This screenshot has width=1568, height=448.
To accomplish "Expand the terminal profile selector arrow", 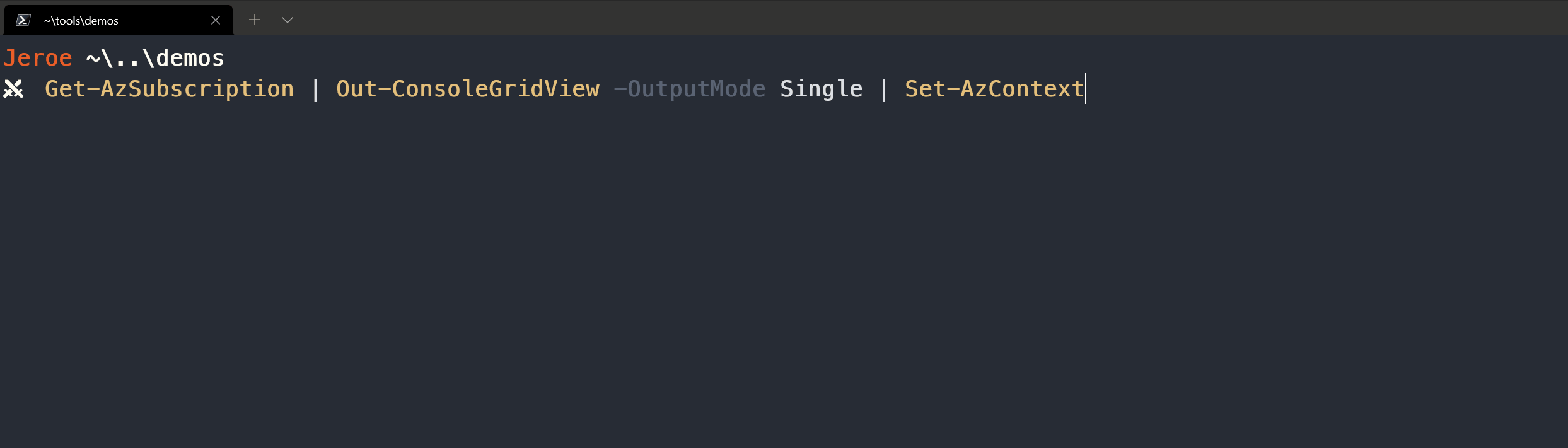I will pyautogui.click(x=287, y=20).
